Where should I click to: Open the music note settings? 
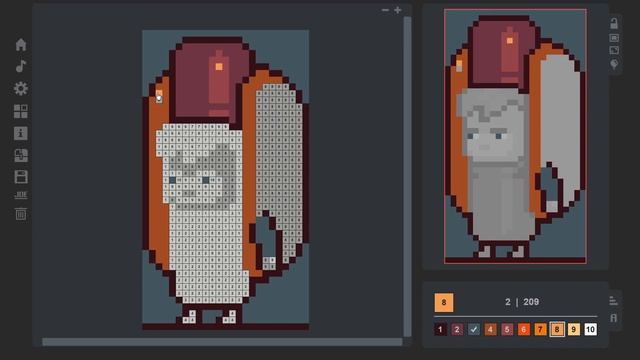tap(21, 66)
